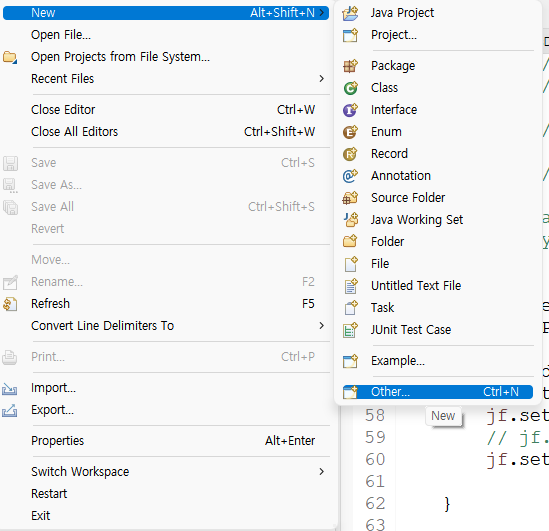Choose Export... menu entry
Image resolution: width=549 pixels, height=531 pixels.
166,410
